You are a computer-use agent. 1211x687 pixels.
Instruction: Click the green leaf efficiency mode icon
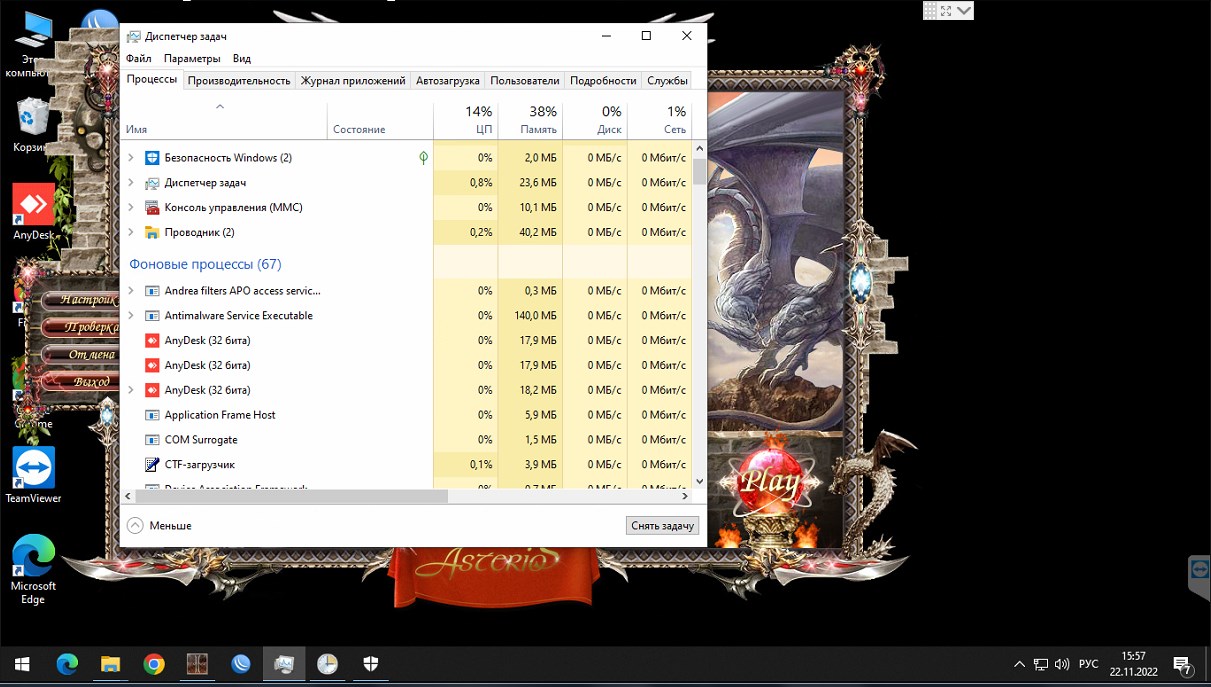click(424, 158)
